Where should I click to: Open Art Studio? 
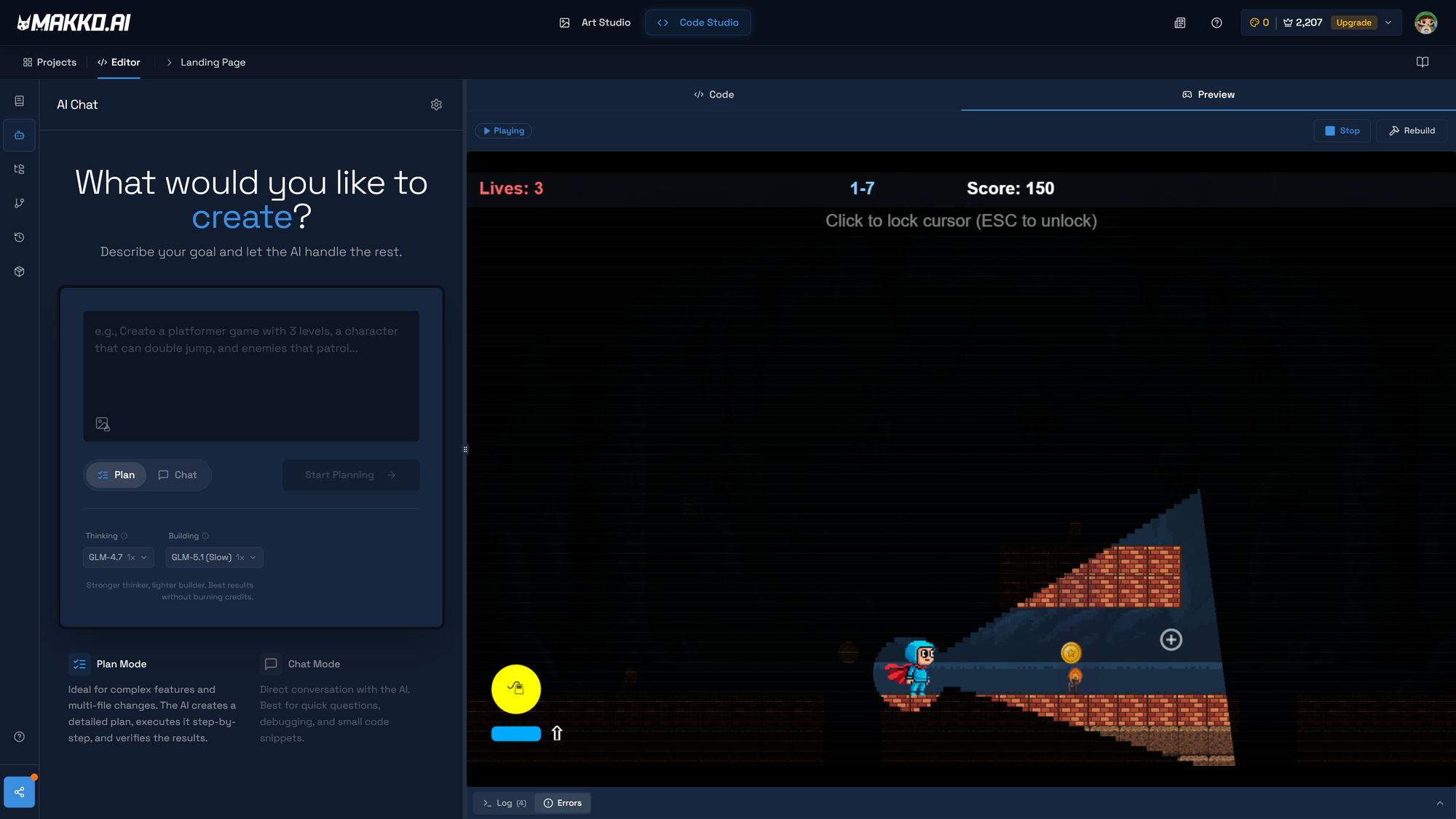595,23
